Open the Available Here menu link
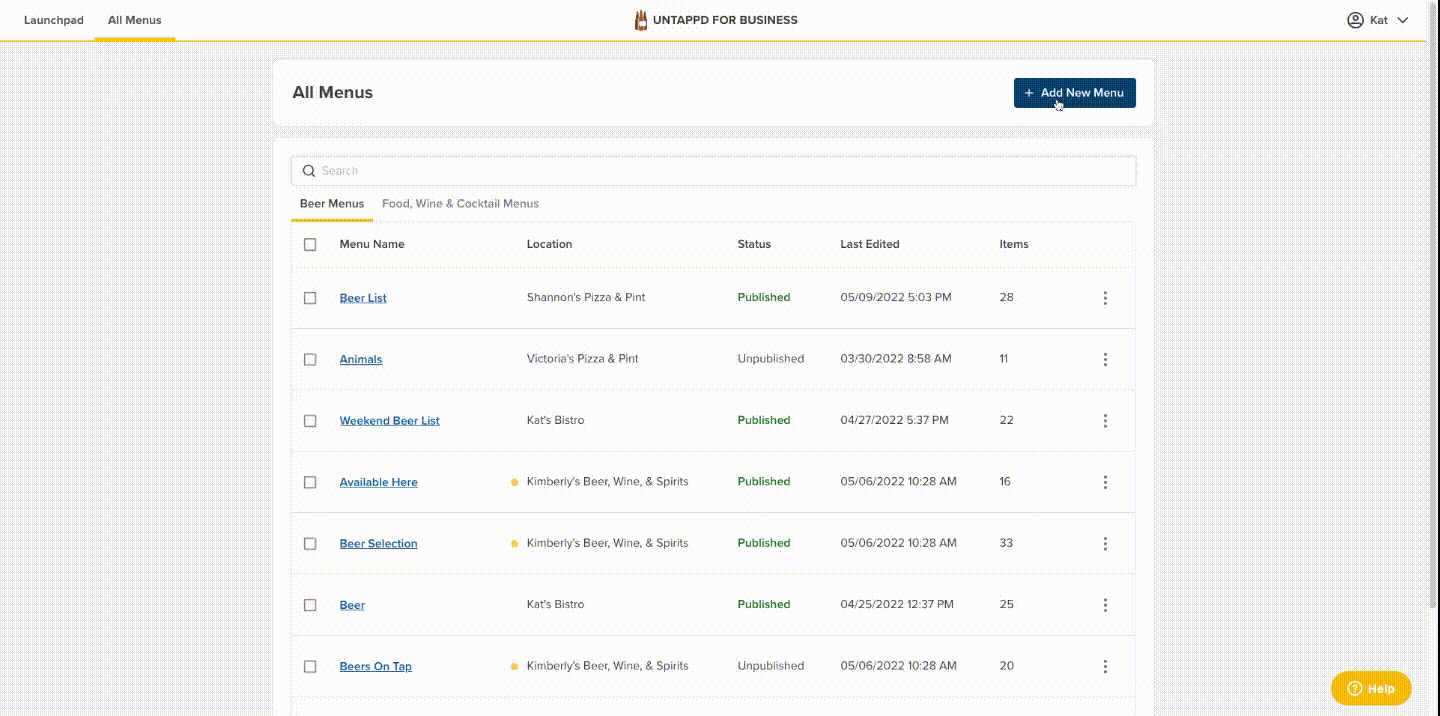This screenshot has width=1440, height=716. point(379,482)
